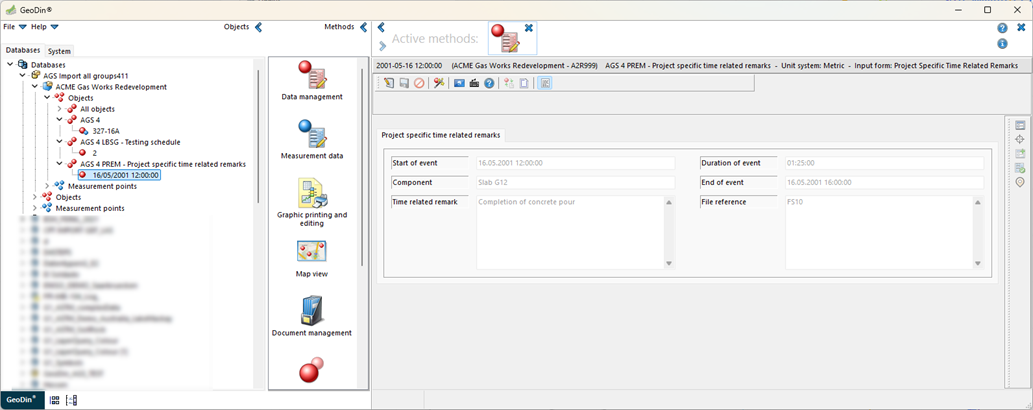Collapse the Objects panel arrow
This screenshot has height=410, width=1033.
(x=258, y=27)
